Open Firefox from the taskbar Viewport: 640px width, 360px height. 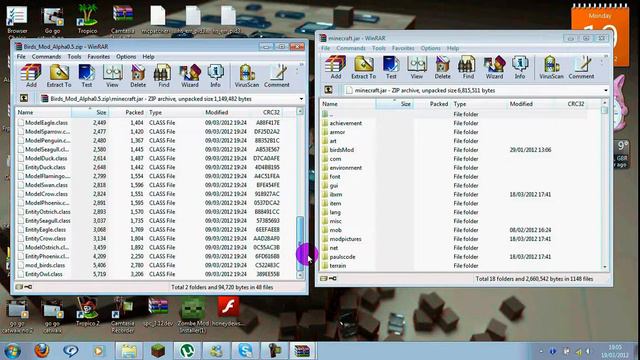coord(42,351)
